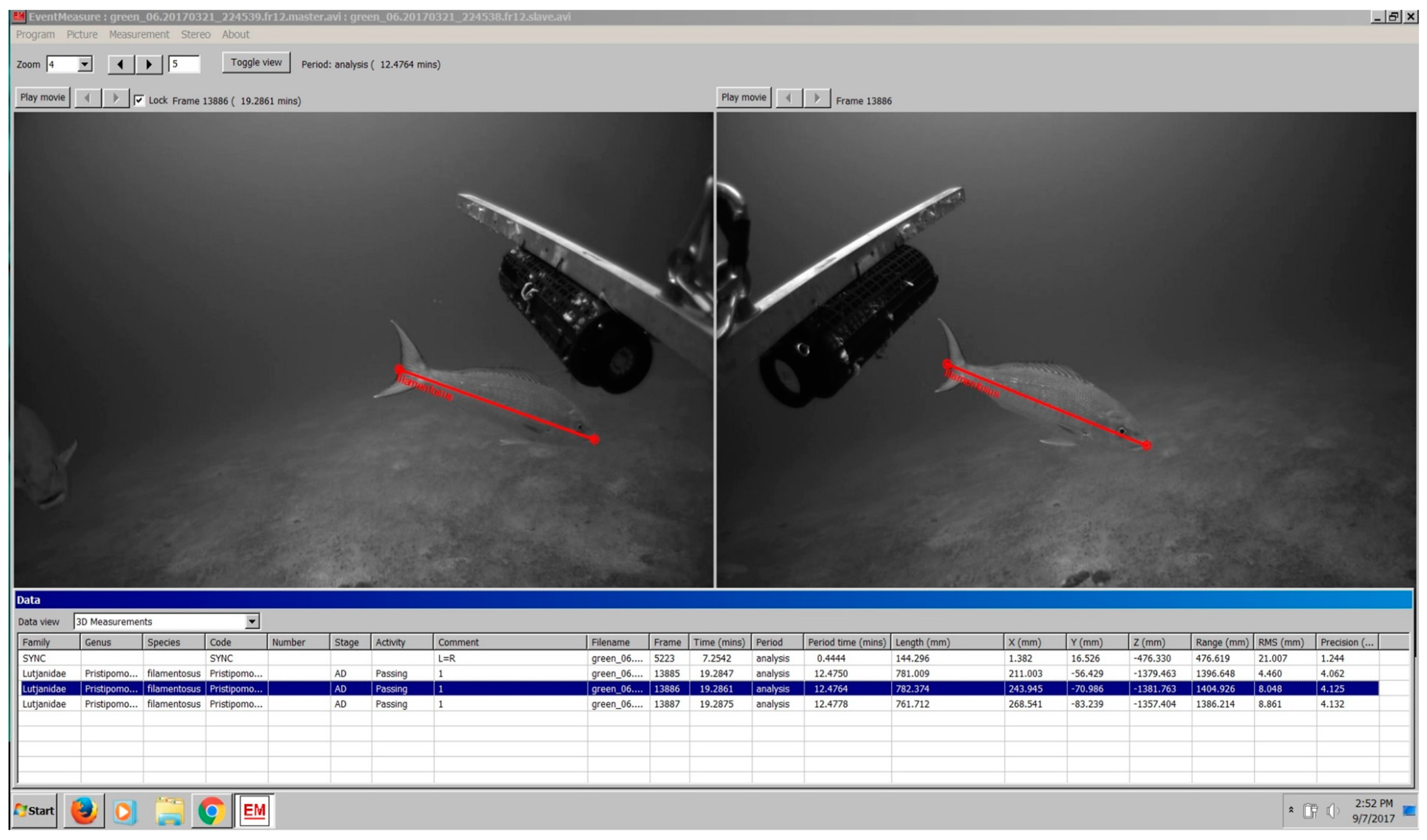Step back frames with black left arrow
Image resolution: width=1427 pixels, height=840 pixels.
[x=121, y=64]
